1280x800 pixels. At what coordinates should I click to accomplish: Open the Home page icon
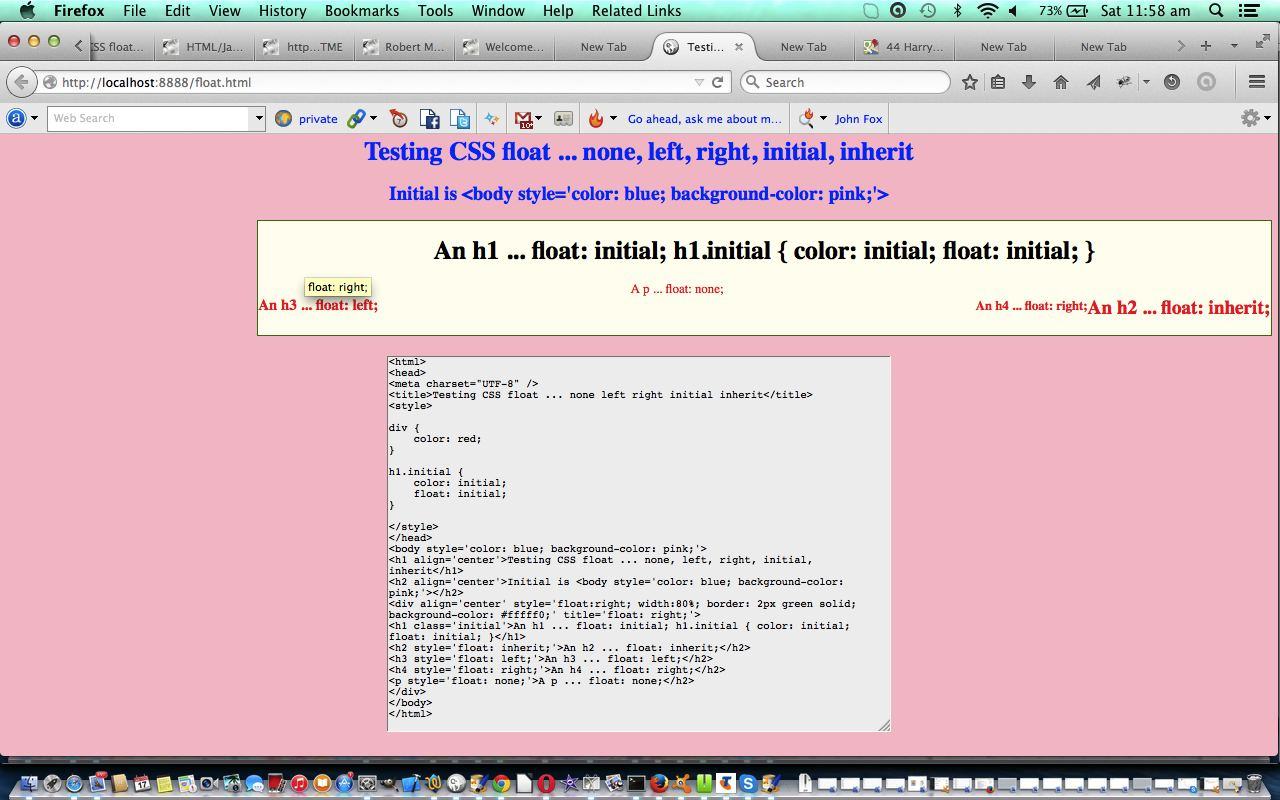(1060, 82)
